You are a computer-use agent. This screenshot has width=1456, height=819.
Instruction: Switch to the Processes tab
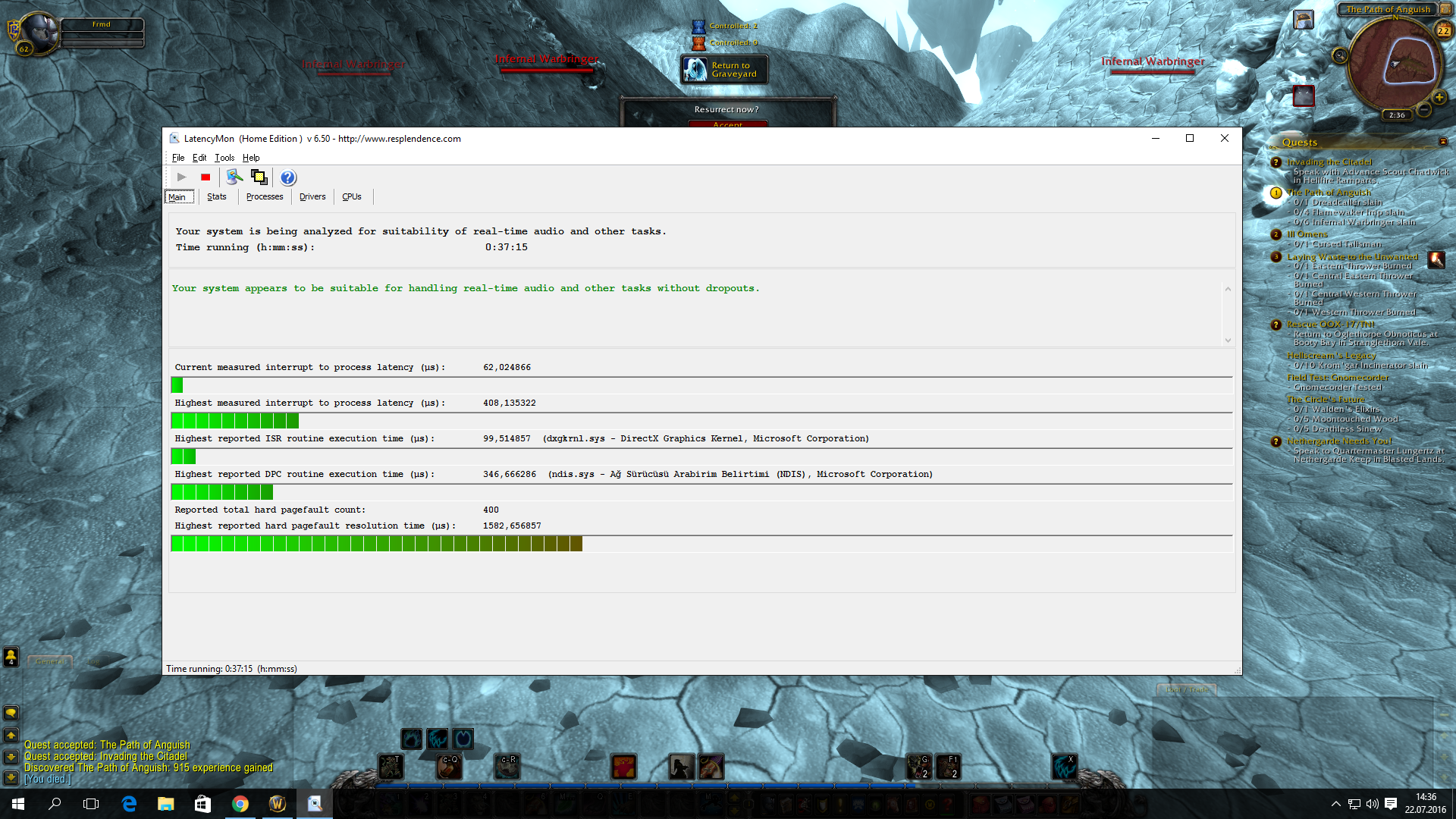pos(265,196)
